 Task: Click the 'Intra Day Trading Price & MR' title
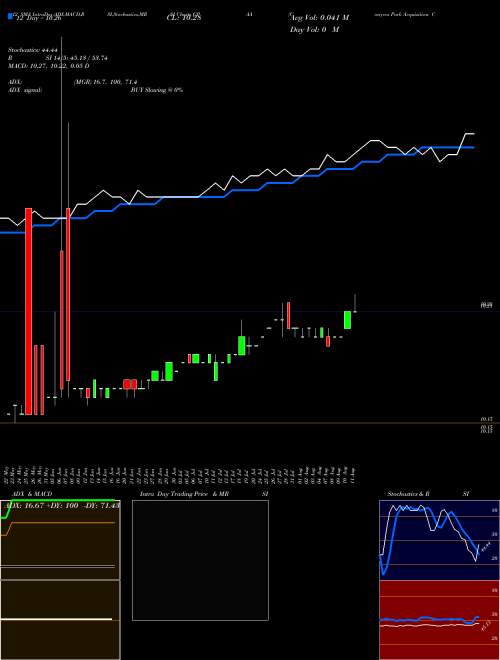[x=184, y=494]
